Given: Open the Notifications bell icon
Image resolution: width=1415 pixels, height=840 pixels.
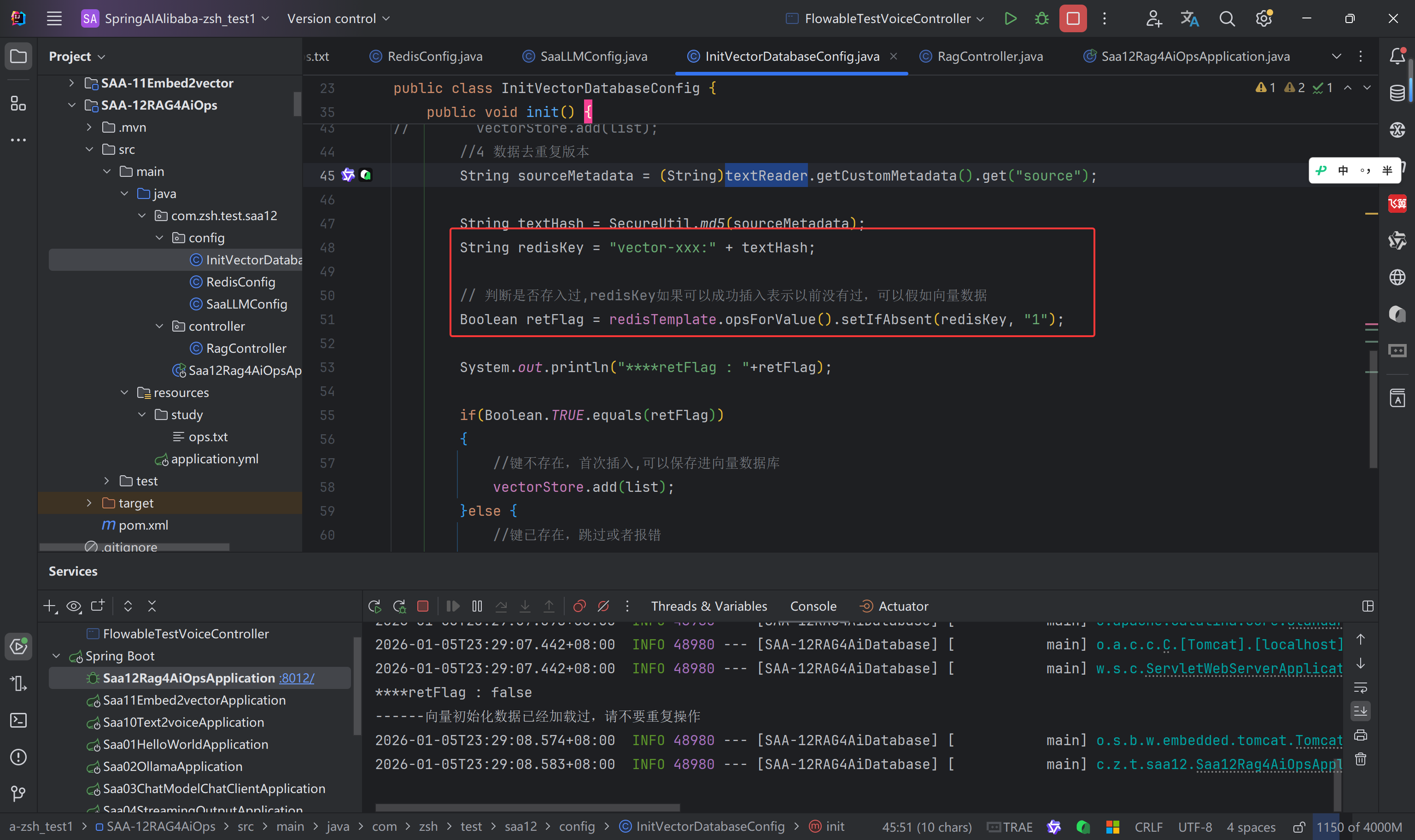Looking at the screenshot, I should tap(1397, 56).
